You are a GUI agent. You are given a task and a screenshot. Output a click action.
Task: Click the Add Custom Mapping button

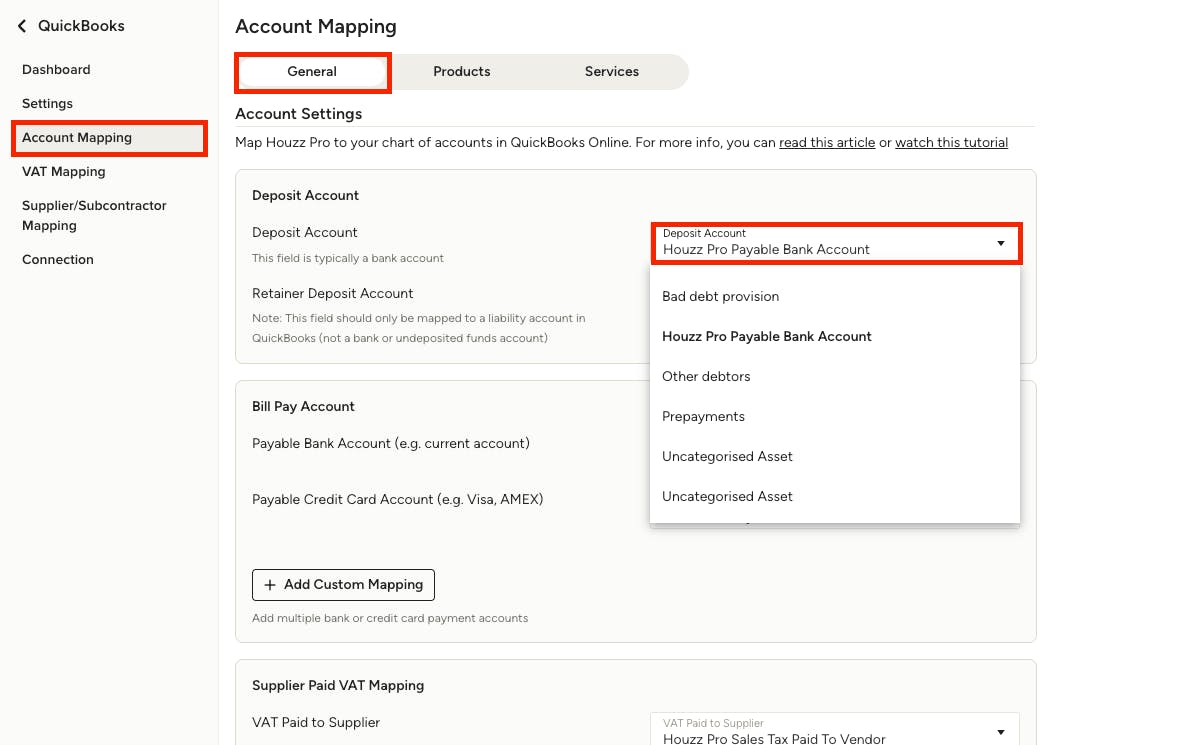[343, 585]
